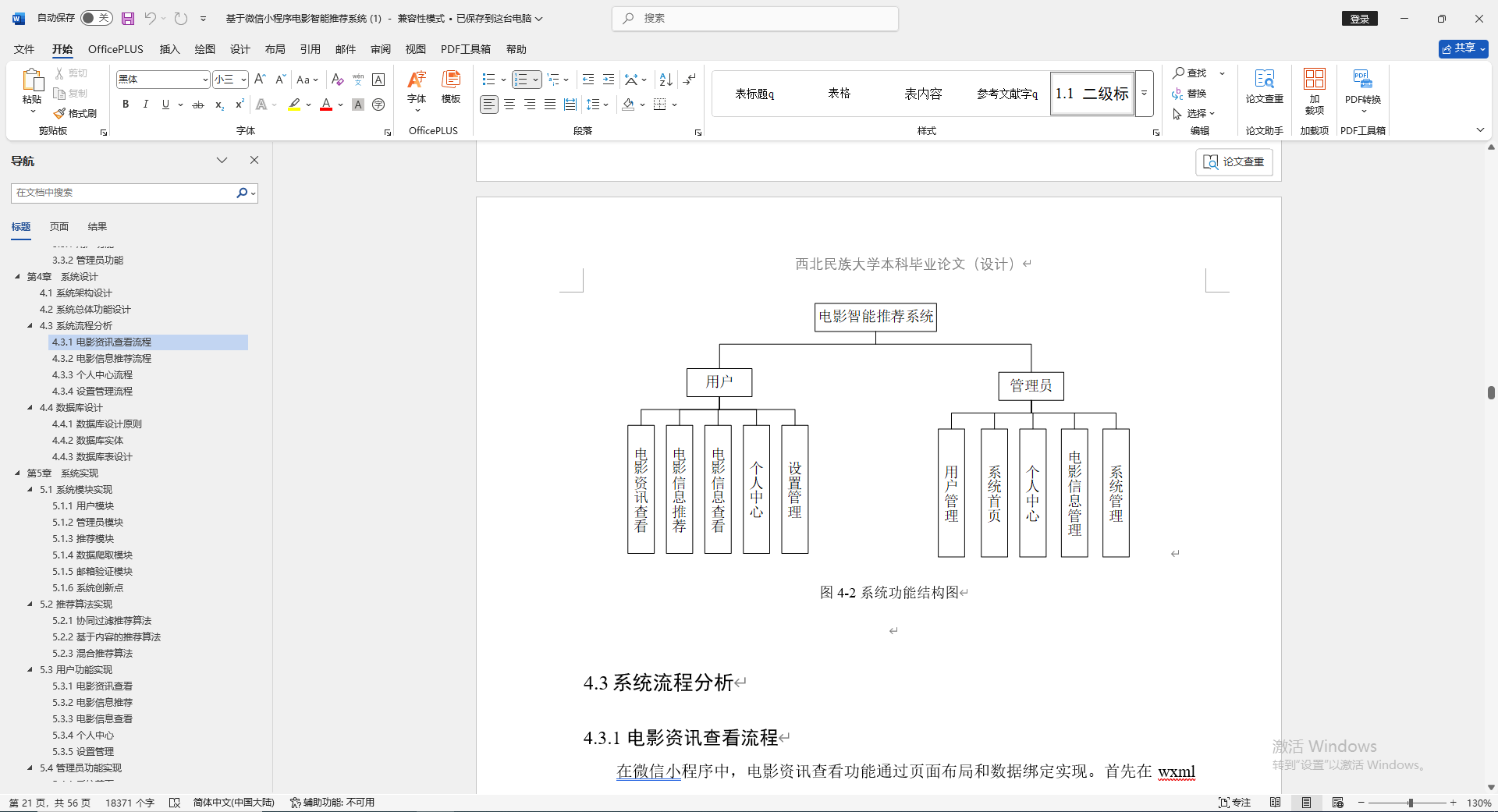Image resolution: width=1498 pixels, height=812 pixels.
Task: Apply center paragraph alignment
Action: 509,104
